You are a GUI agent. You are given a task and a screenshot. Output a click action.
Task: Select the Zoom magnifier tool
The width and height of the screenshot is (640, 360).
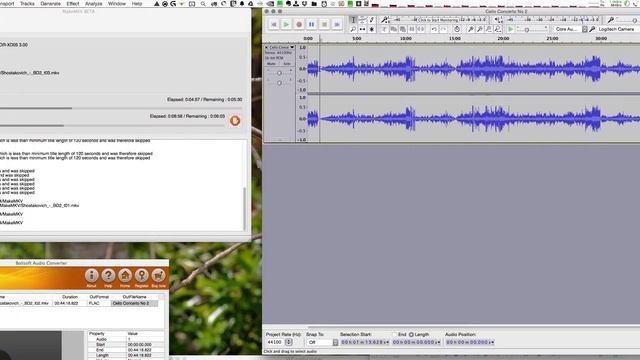point(353,29)
